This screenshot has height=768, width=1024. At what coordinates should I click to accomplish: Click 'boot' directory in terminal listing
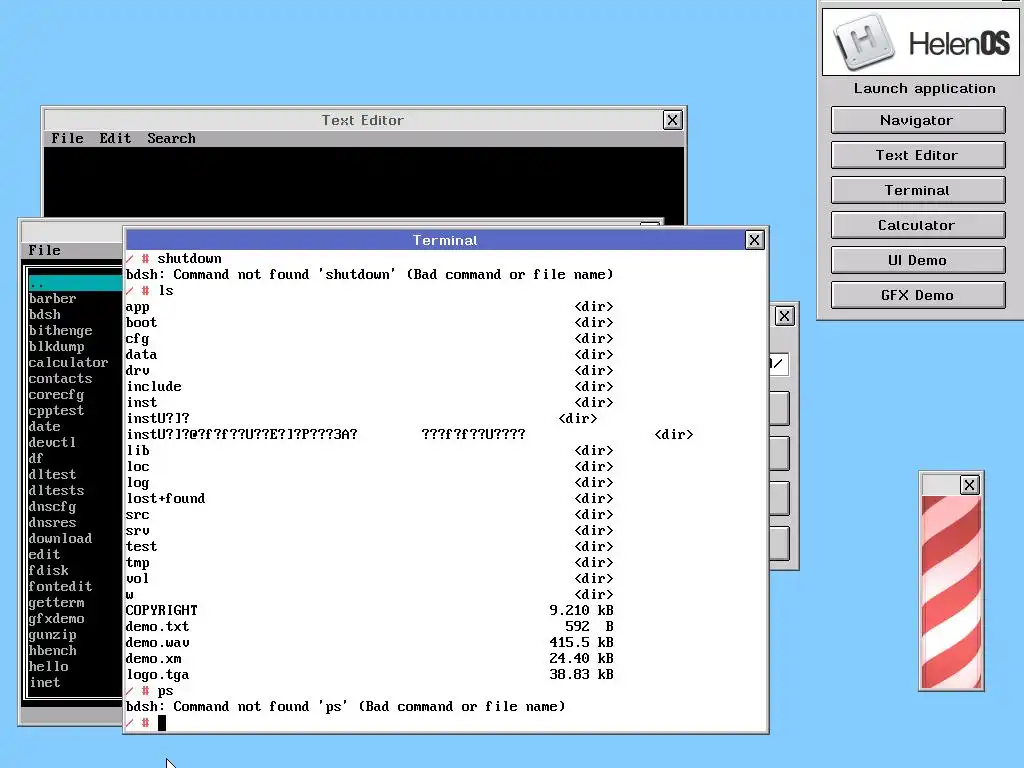click(141, 323)
